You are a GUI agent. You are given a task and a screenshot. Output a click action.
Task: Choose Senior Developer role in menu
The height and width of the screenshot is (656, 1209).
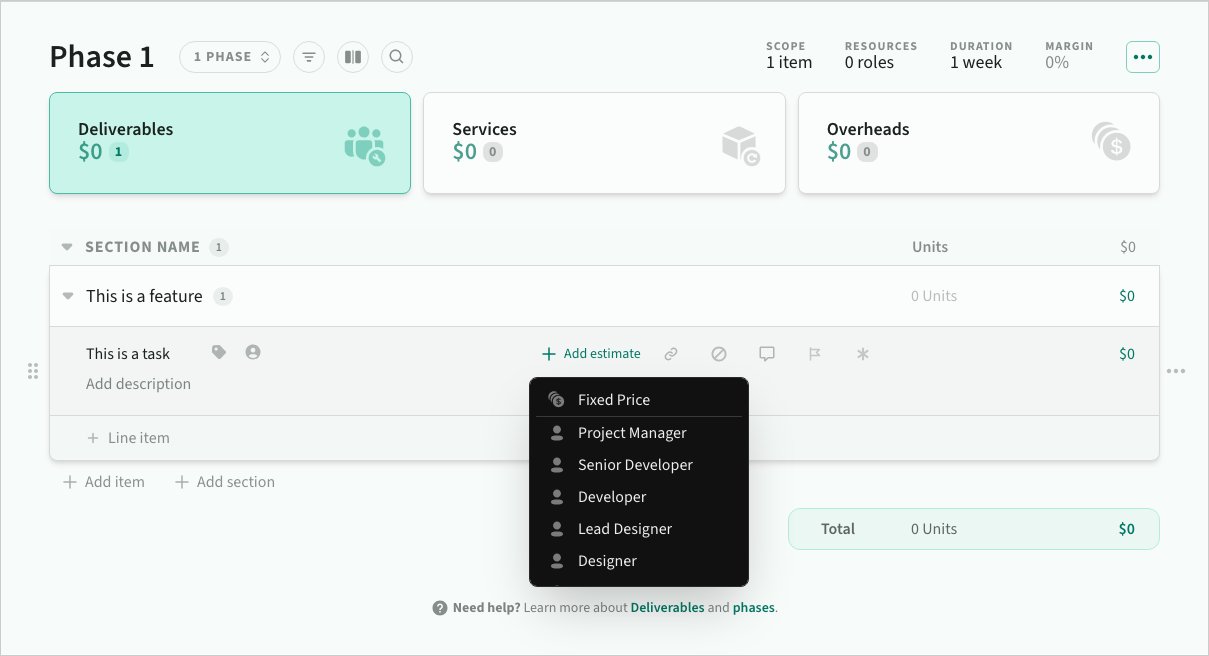(x=634, y=465)
